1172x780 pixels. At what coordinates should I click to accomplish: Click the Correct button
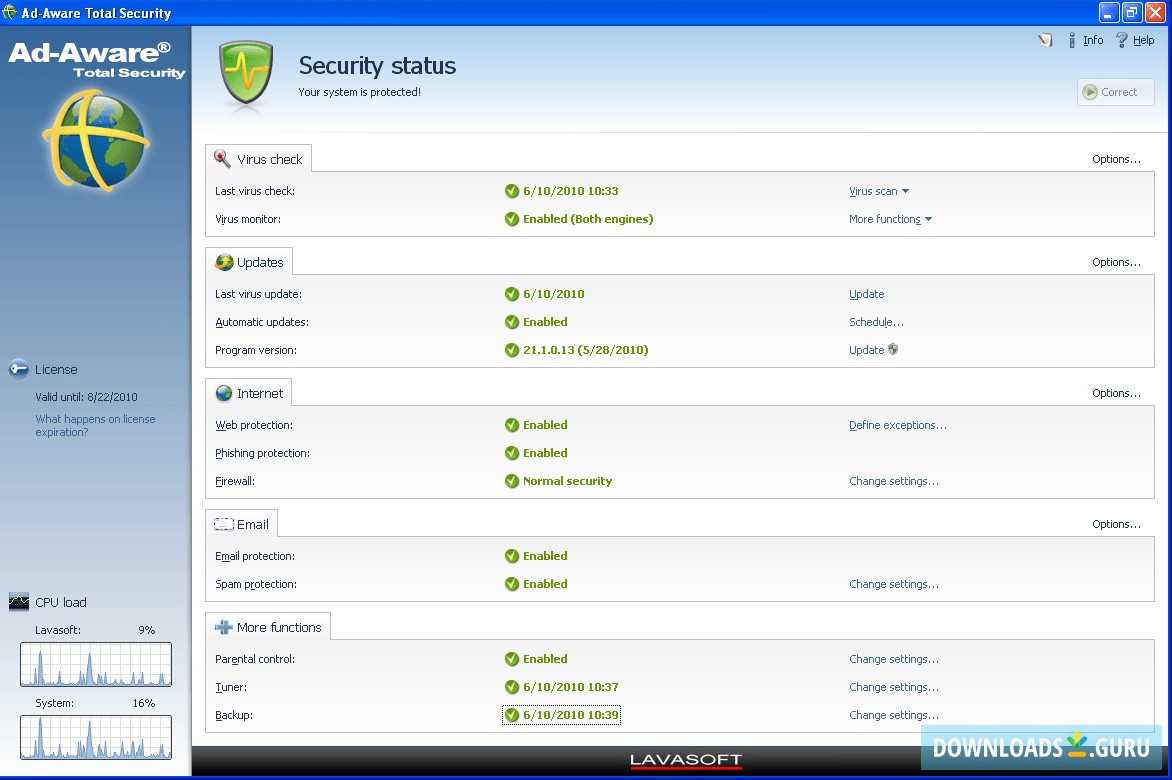pos(1115,92)
